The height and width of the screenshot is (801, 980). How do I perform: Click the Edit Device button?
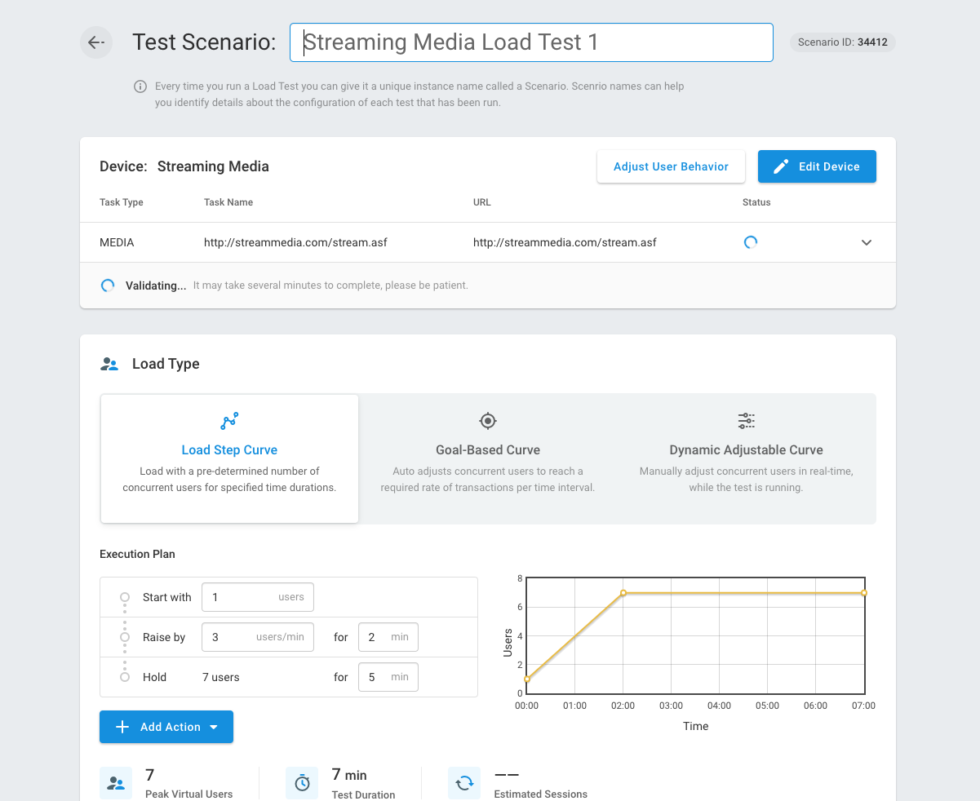(817, 166)
